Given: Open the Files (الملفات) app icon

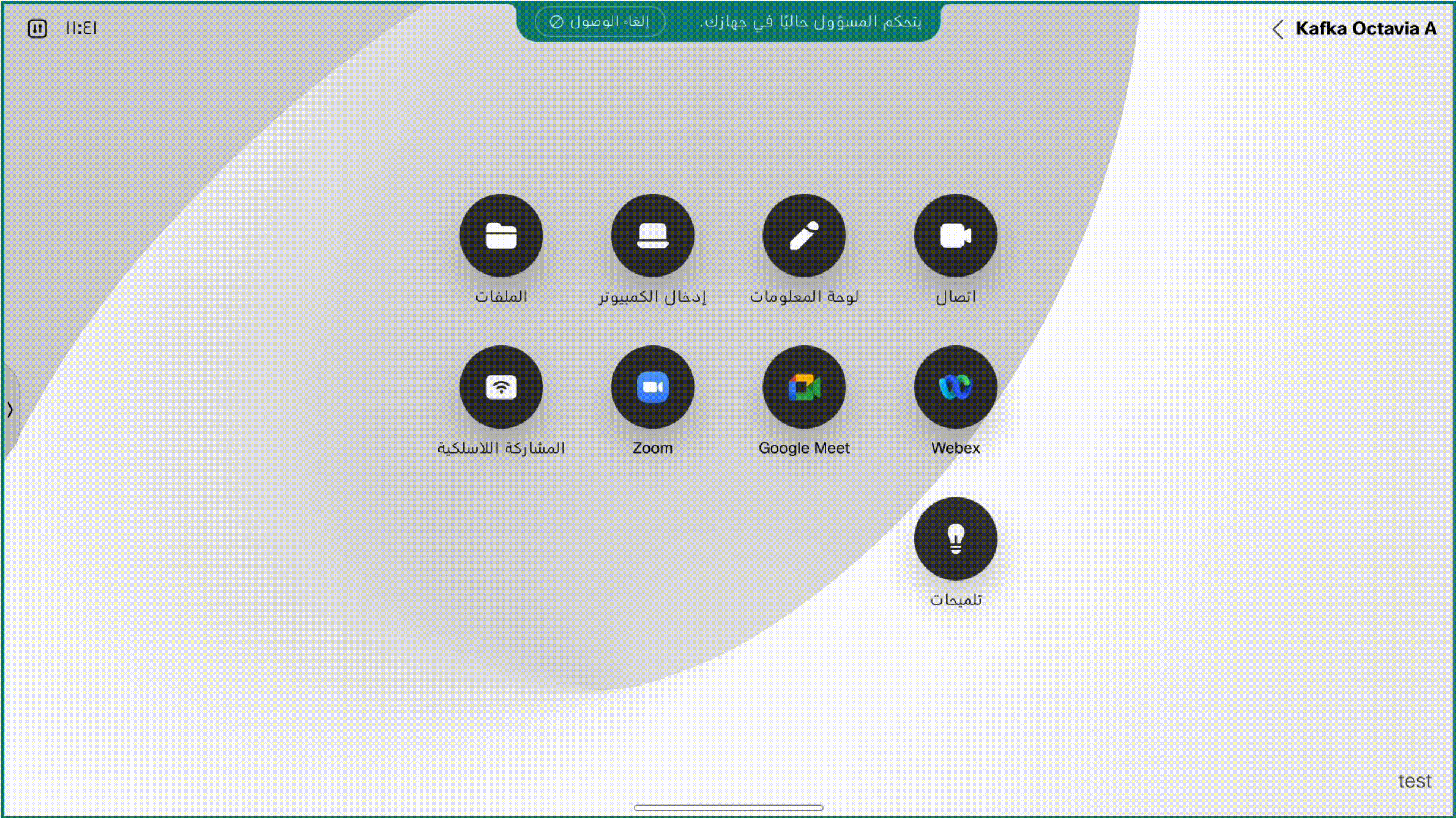Looking at the screenshot, I should [x=501, y=236].
